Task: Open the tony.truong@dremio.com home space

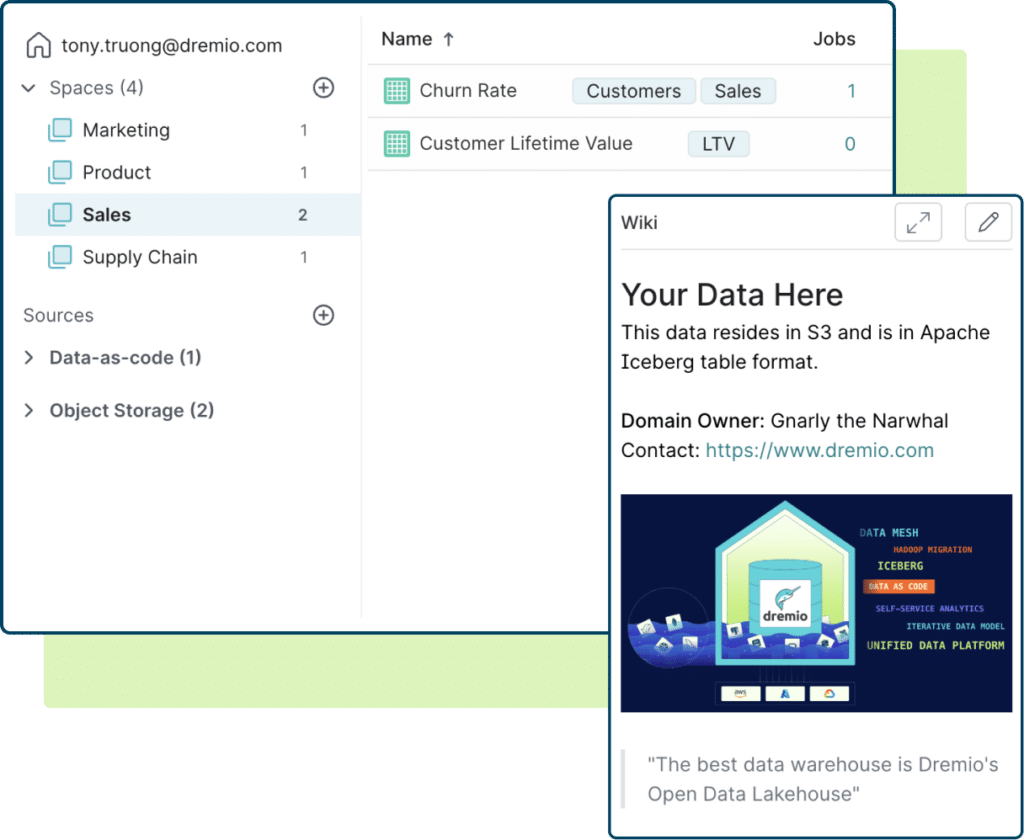Action: [172, 46]
